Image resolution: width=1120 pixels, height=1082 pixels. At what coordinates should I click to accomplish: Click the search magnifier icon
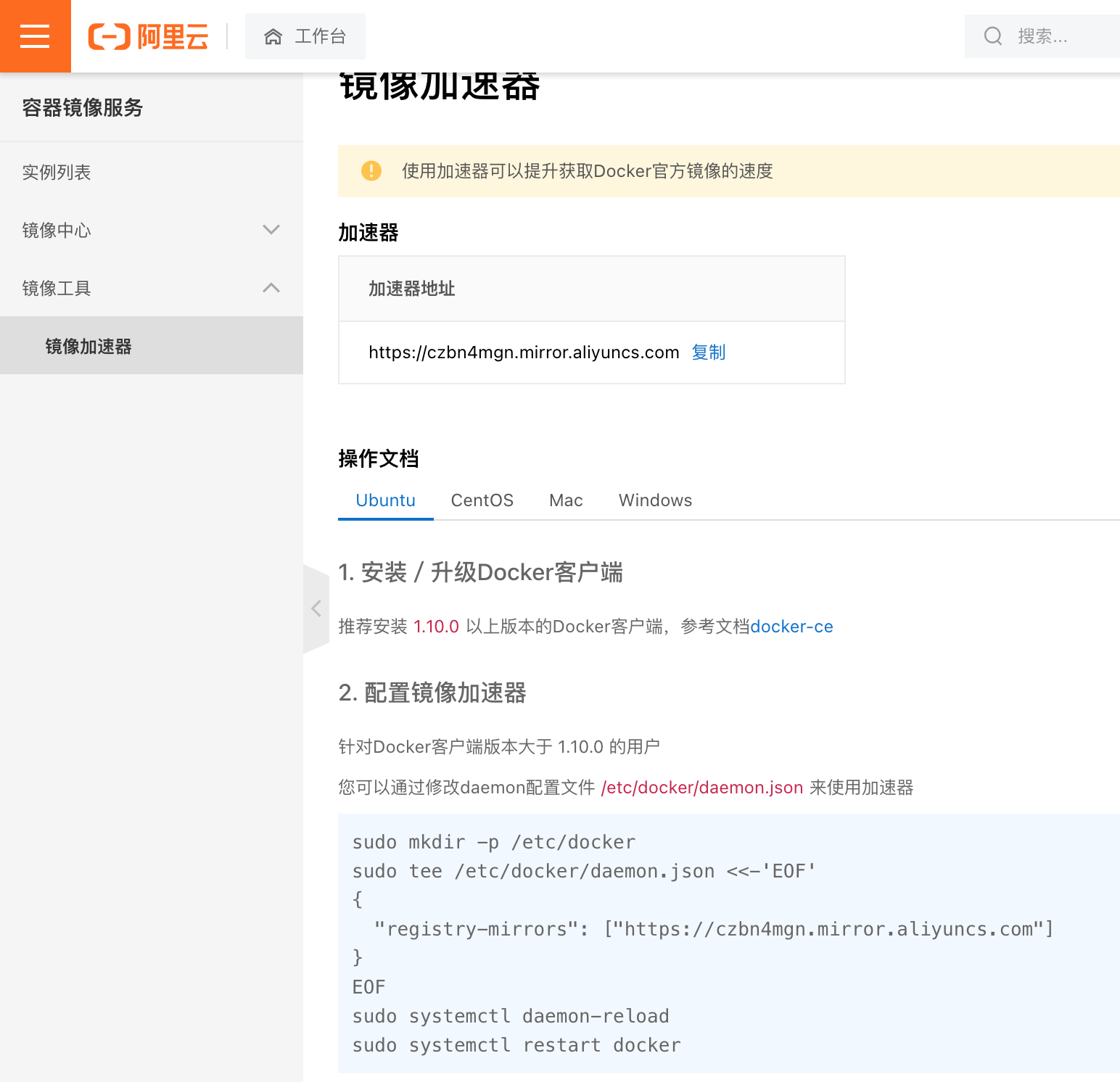(993, 36)
